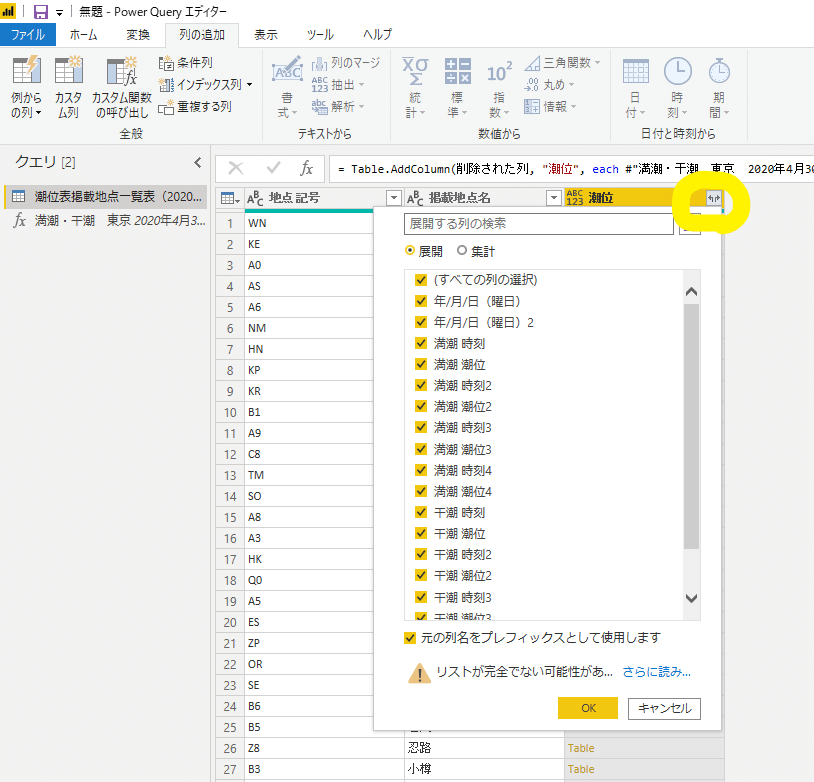Confirm expansion with the OK button
The image size is (814, 782).
pyautogui.click(x=587, y=707)
